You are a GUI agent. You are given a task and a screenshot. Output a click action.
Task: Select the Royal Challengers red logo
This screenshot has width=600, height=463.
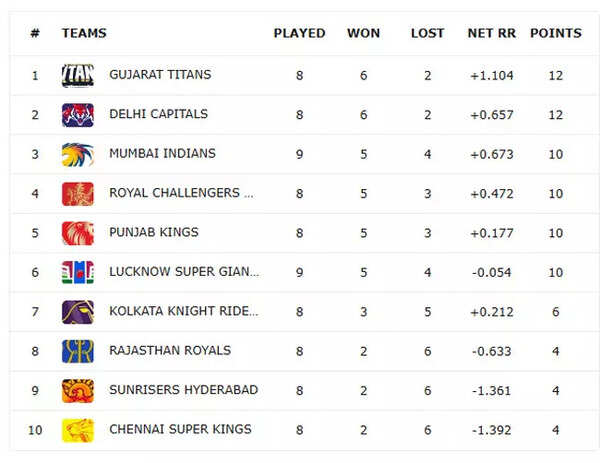[x=78, y=194]
